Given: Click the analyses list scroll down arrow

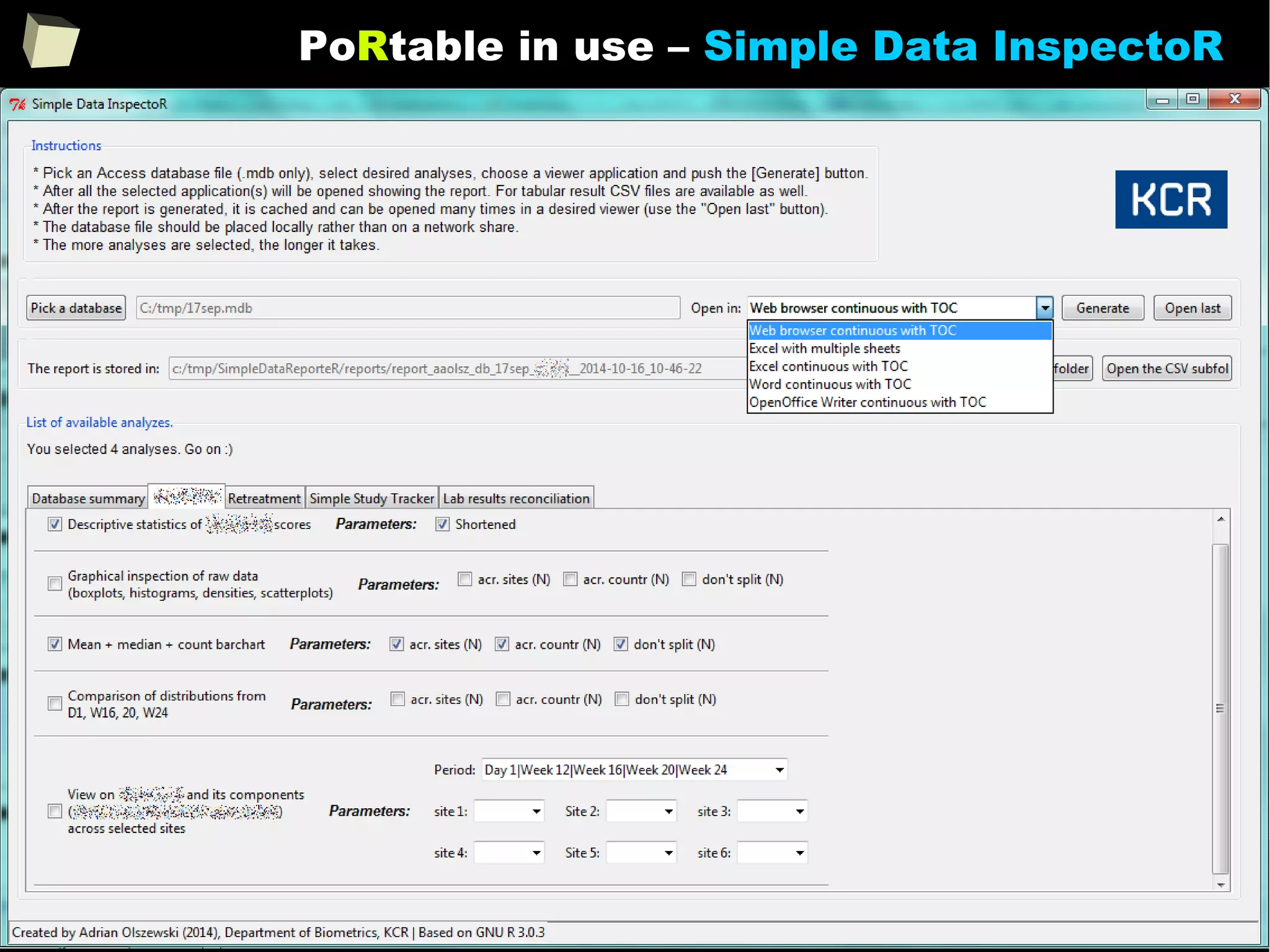Looking at the screenshot, I should pyautogui.click(x=1220, y=885).
